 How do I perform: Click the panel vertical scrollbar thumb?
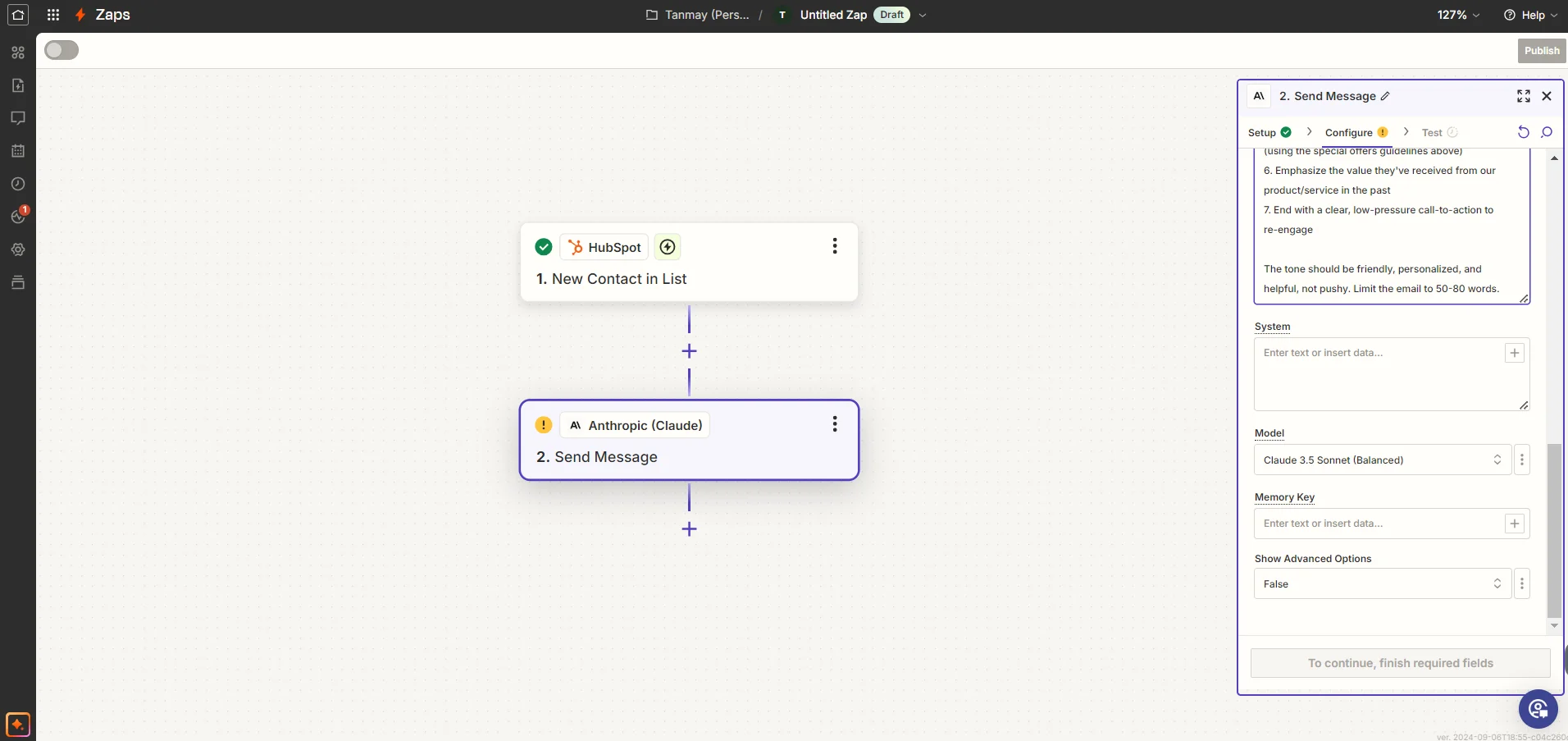point(1554,530)
